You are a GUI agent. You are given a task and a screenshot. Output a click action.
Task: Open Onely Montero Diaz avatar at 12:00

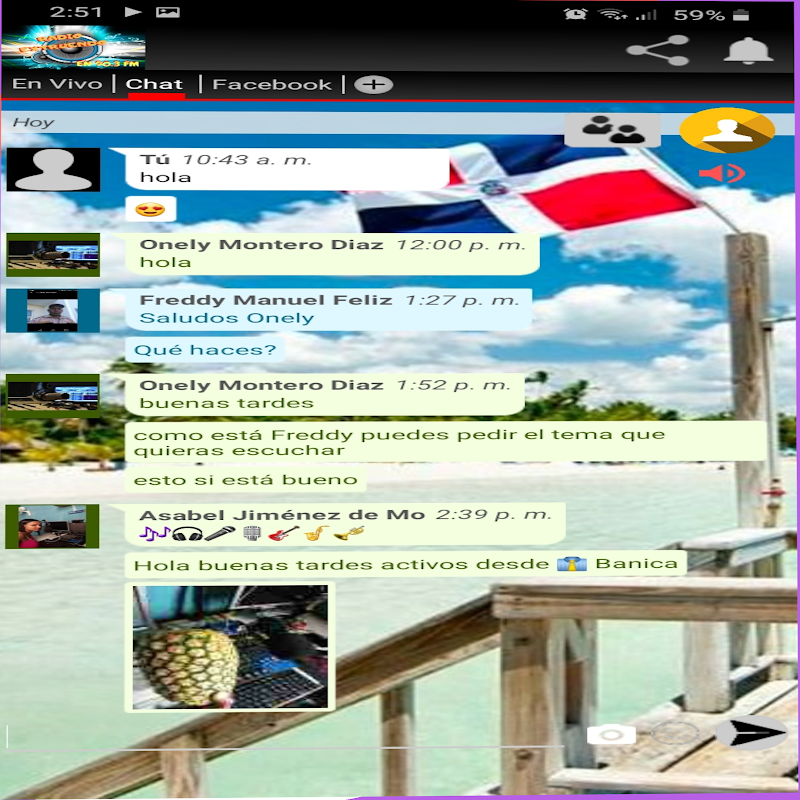point(53,255)
